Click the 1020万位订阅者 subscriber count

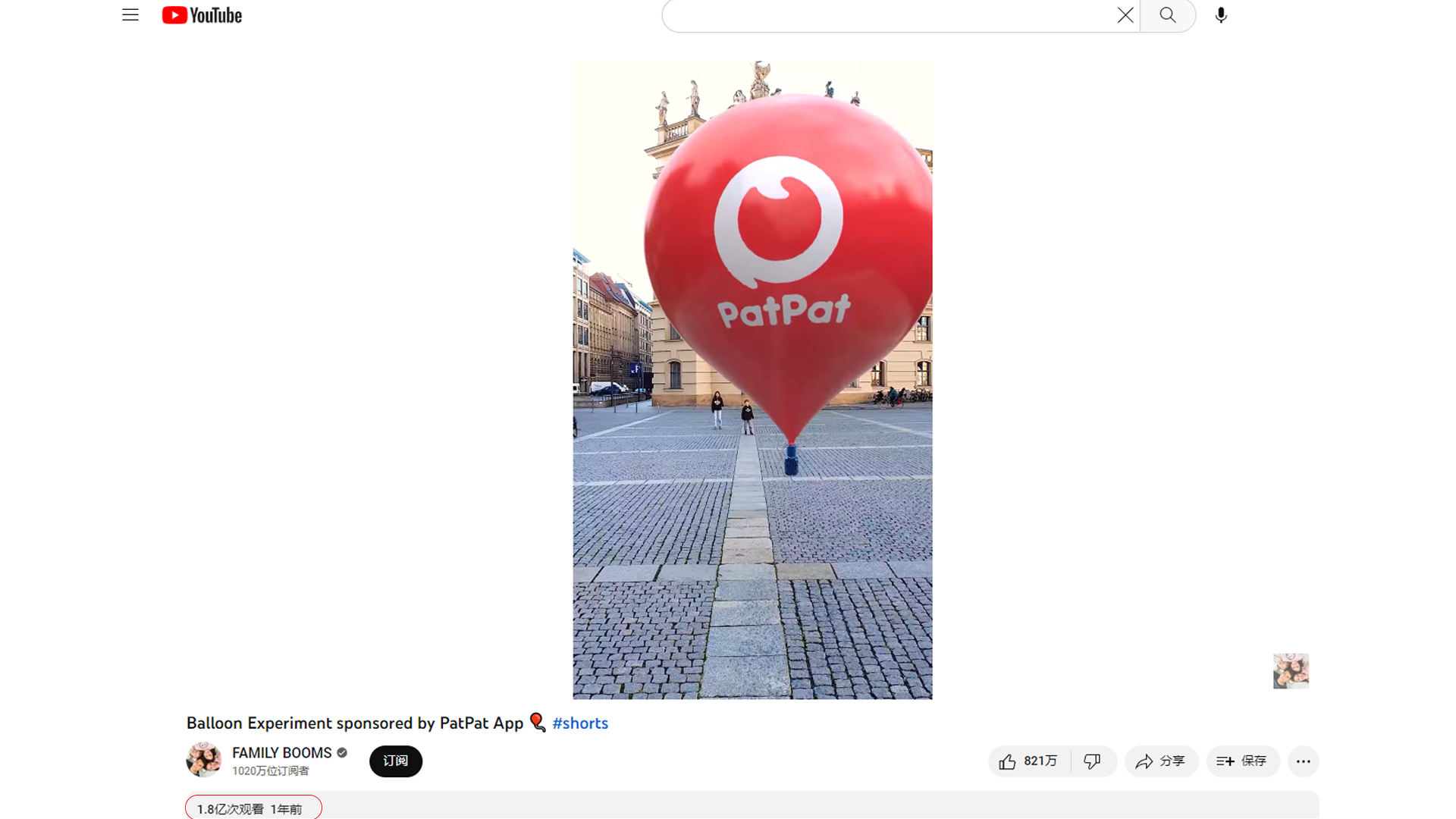(271, 771)
